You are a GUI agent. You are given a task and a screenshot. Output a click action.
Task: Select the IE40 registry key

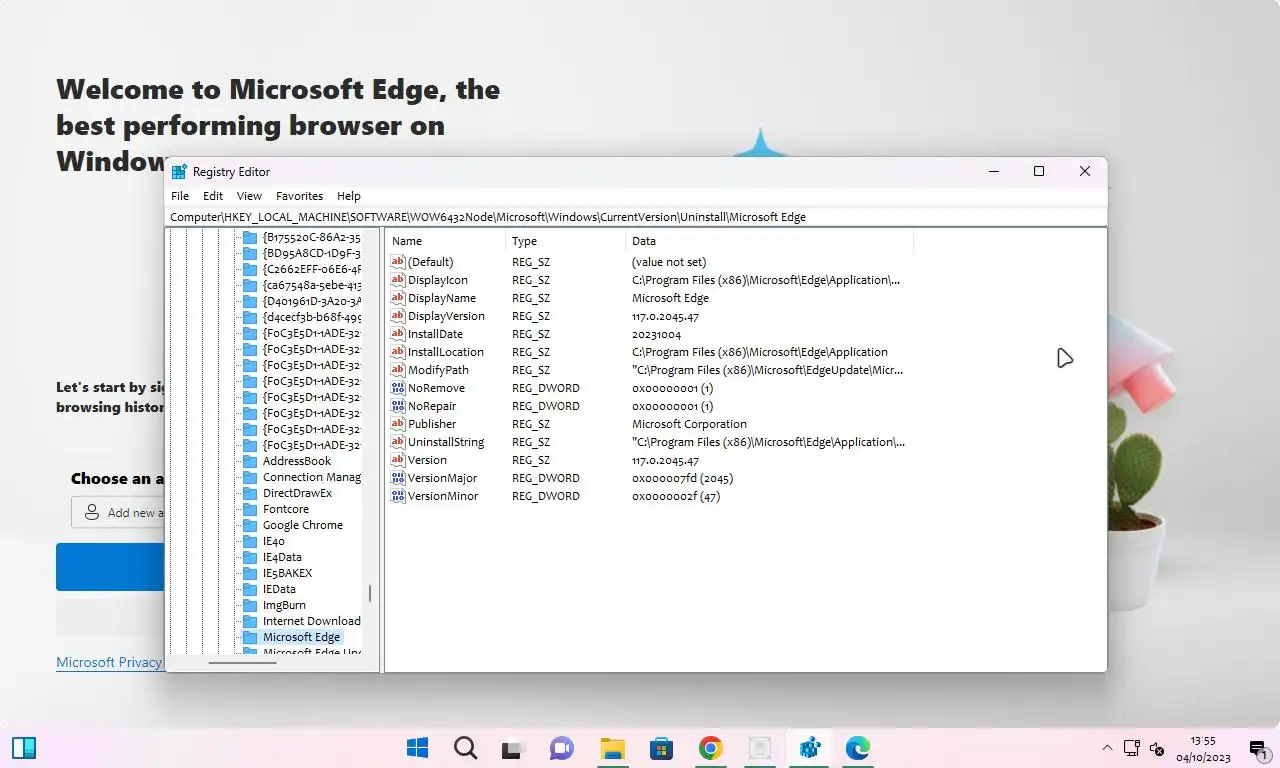click(x=274, y=541)
